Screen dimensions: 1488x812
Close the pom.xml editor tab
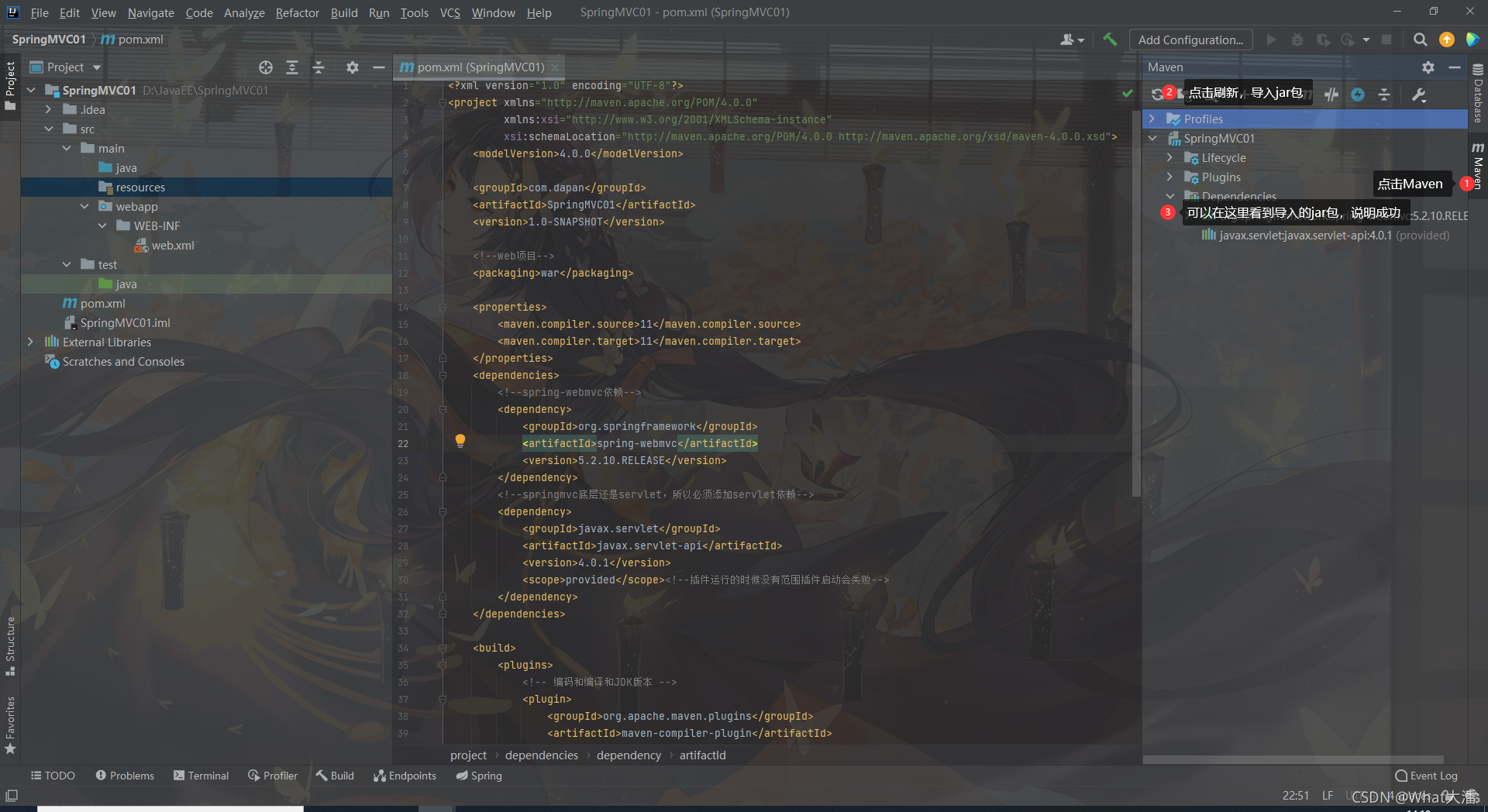(x=555, y=67)
